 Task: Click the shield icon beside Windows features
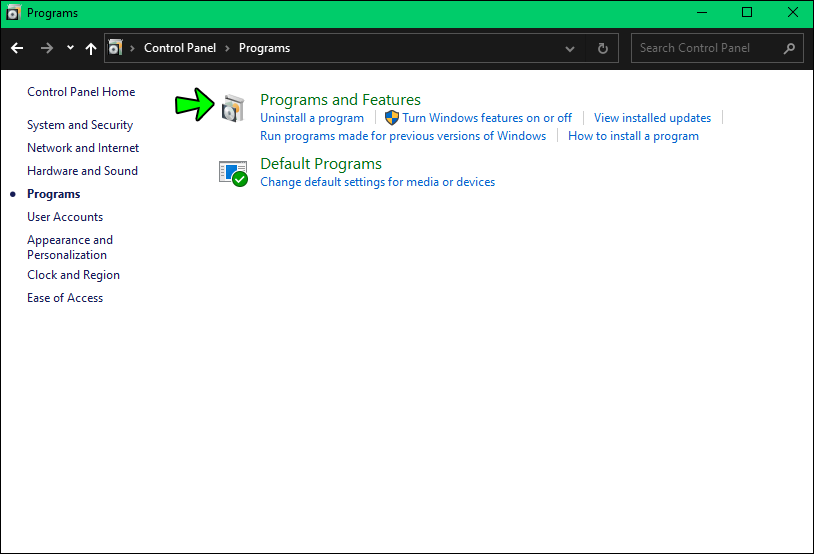click(392, 118)
